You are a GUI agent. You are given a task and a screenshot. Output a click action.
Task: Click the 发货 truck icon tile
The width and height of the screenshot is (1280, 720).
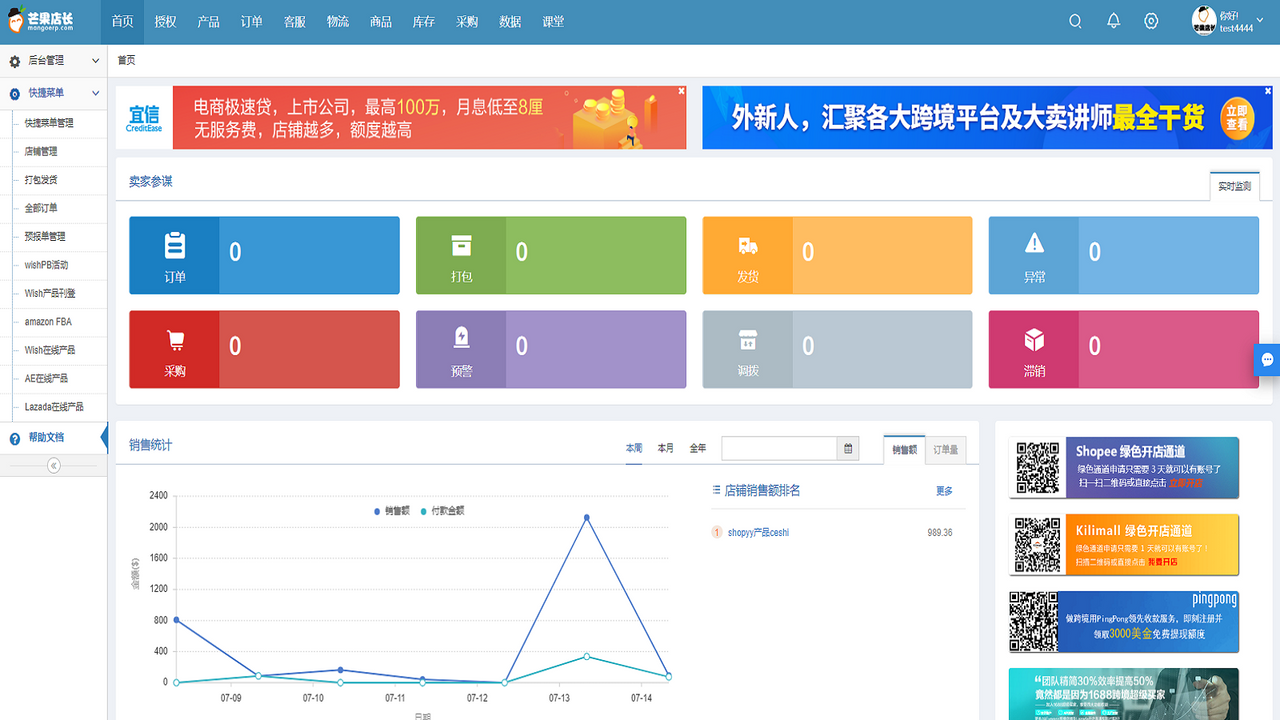coord(748,255)
